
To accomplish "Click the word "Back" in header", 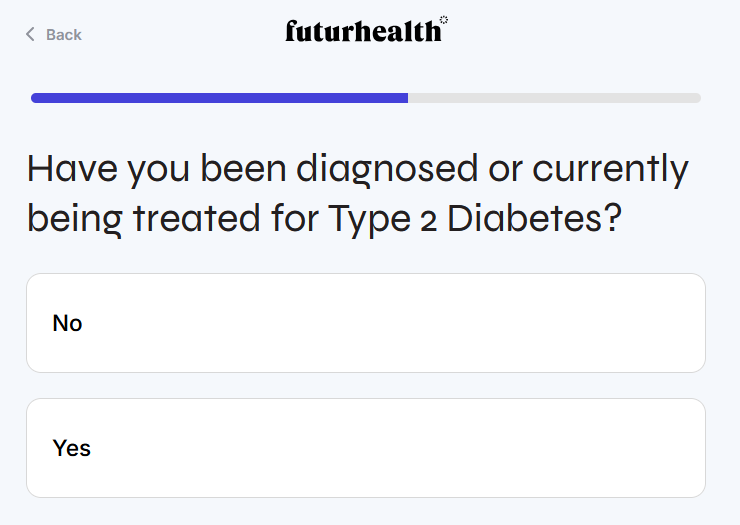I will pyautogui.click(x=64, y=35).
